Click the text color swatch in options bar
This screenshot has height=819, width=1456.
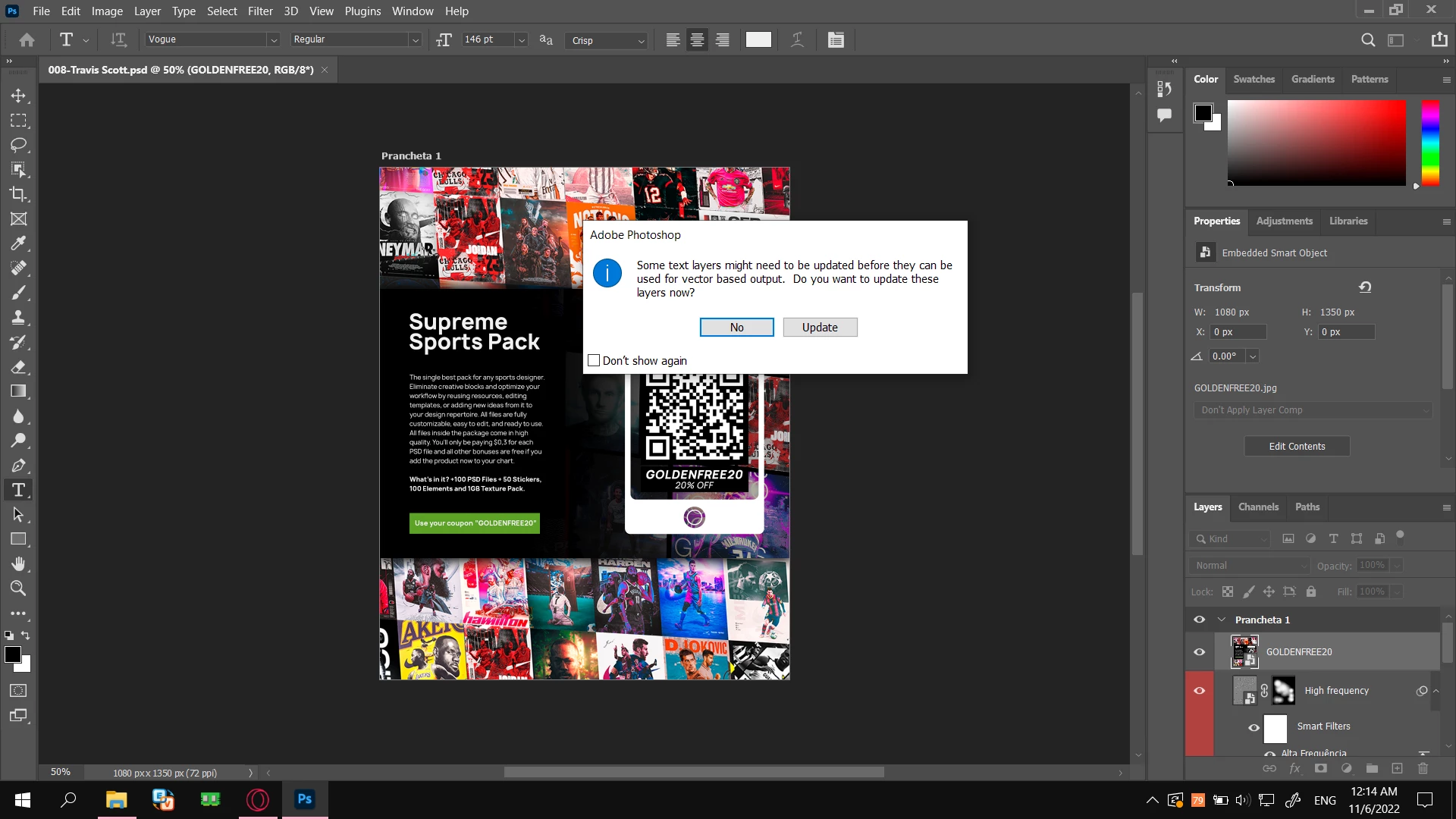click(758, 40)
